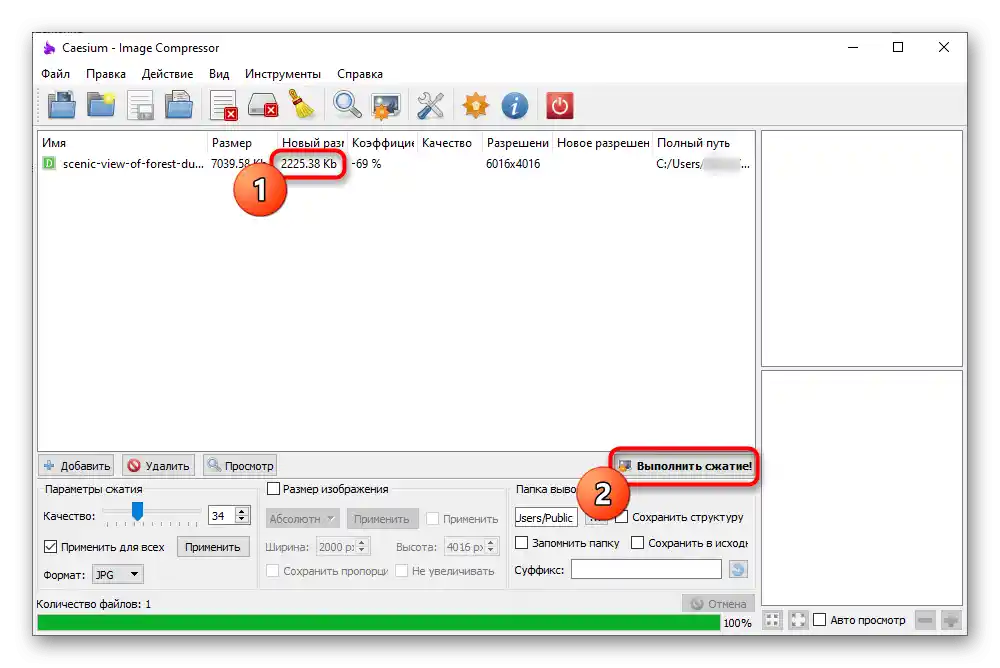Click the Удалить button
This screenshot has height=668, width=1000.
[159, 466]
